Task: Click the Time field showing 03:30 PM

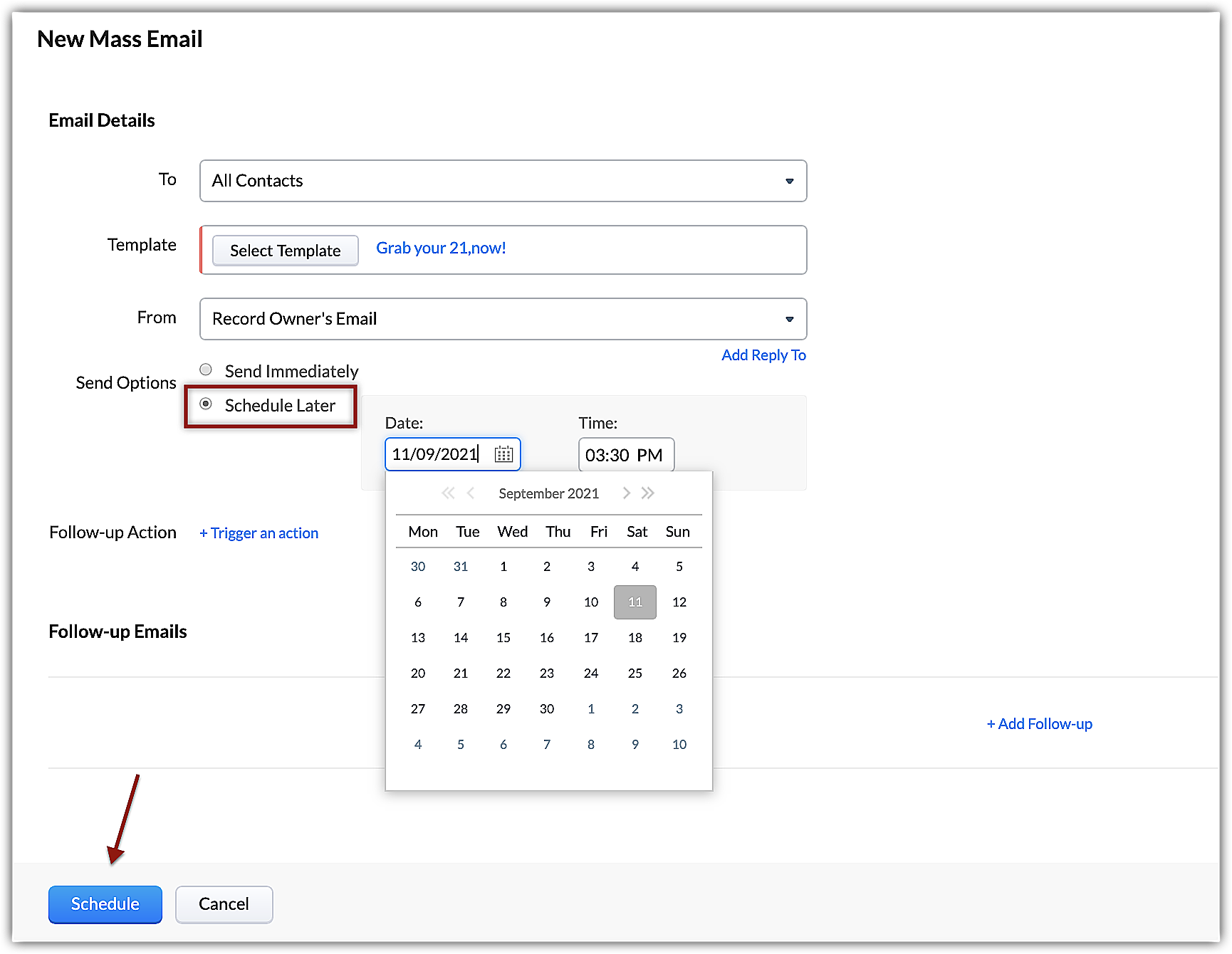Action: [x=625, y=455]
